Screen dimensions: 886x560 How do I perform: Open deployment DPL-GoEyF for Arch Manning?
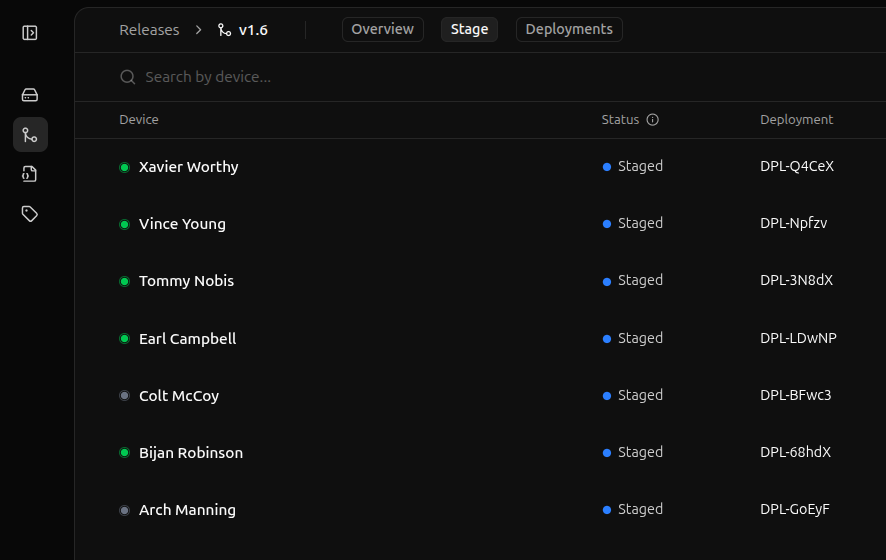click(794, 510)
